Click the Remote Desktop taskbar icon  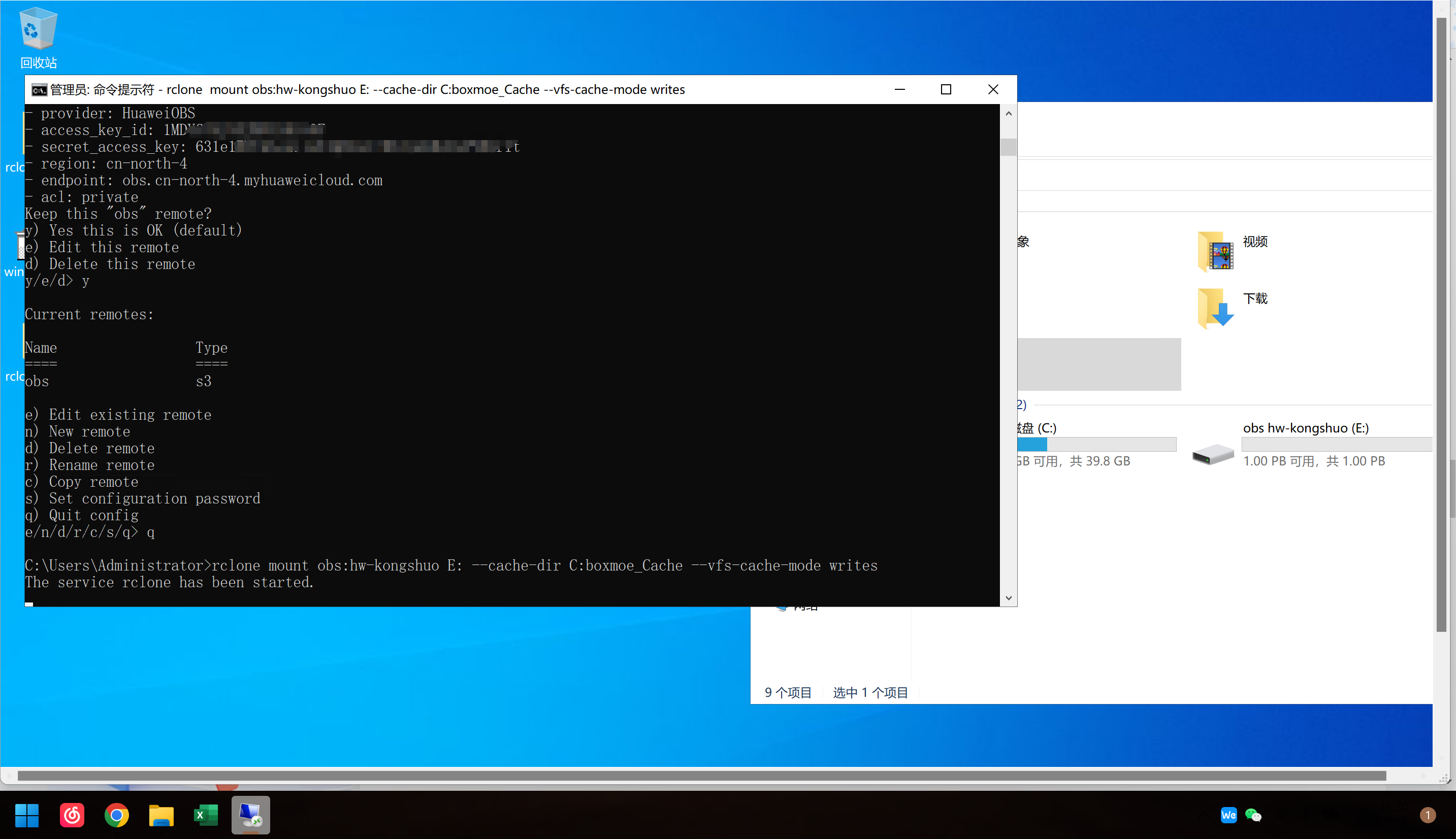[x=251, y=815]
